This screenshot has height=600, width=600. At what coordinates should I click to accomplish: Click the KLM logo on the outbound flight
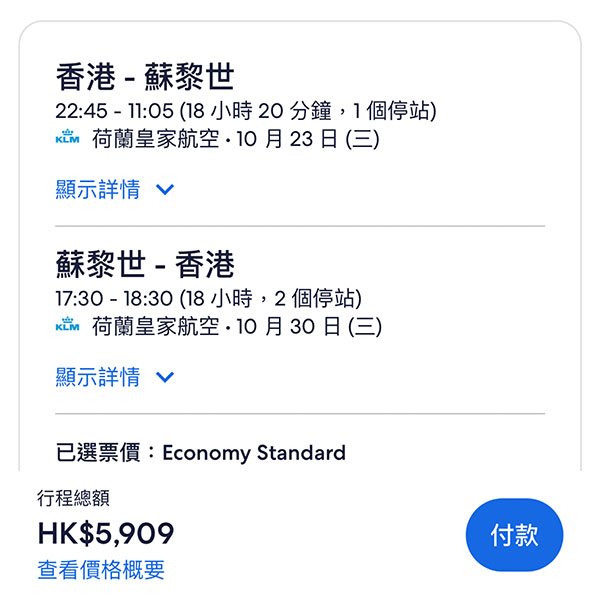click(x=67, y=138)
